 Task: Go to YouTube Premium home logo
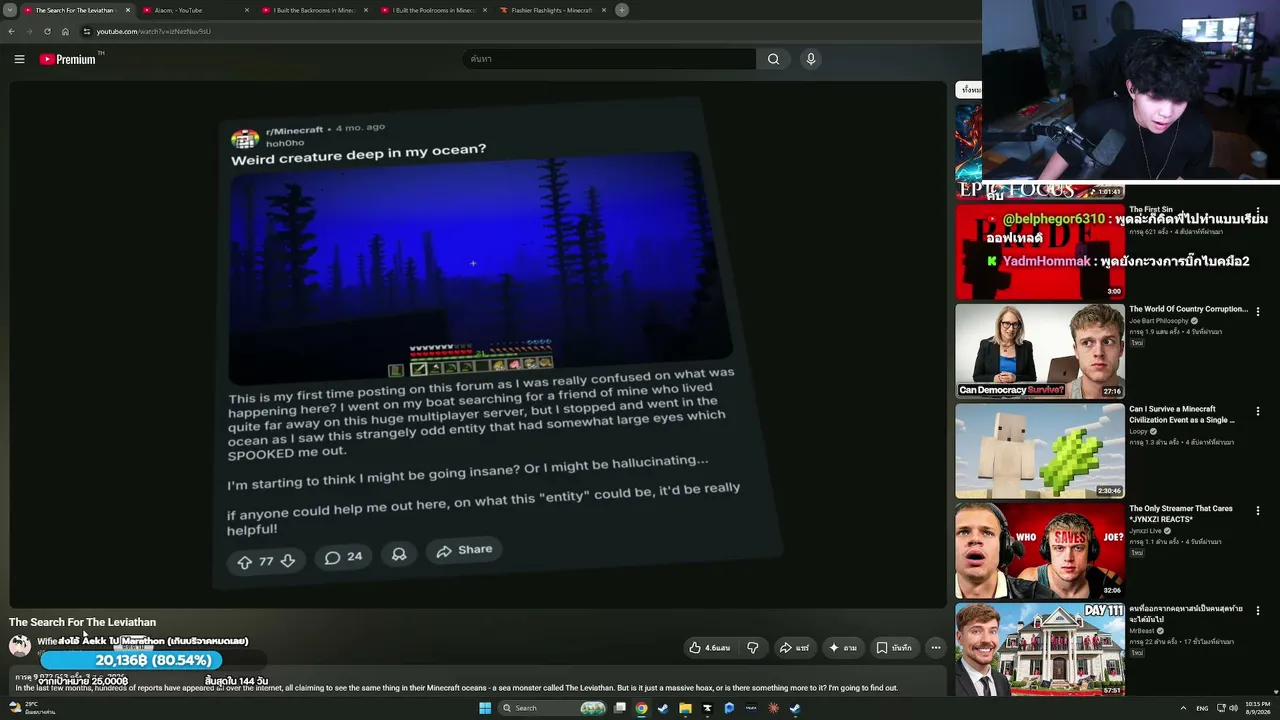(70, 59)
